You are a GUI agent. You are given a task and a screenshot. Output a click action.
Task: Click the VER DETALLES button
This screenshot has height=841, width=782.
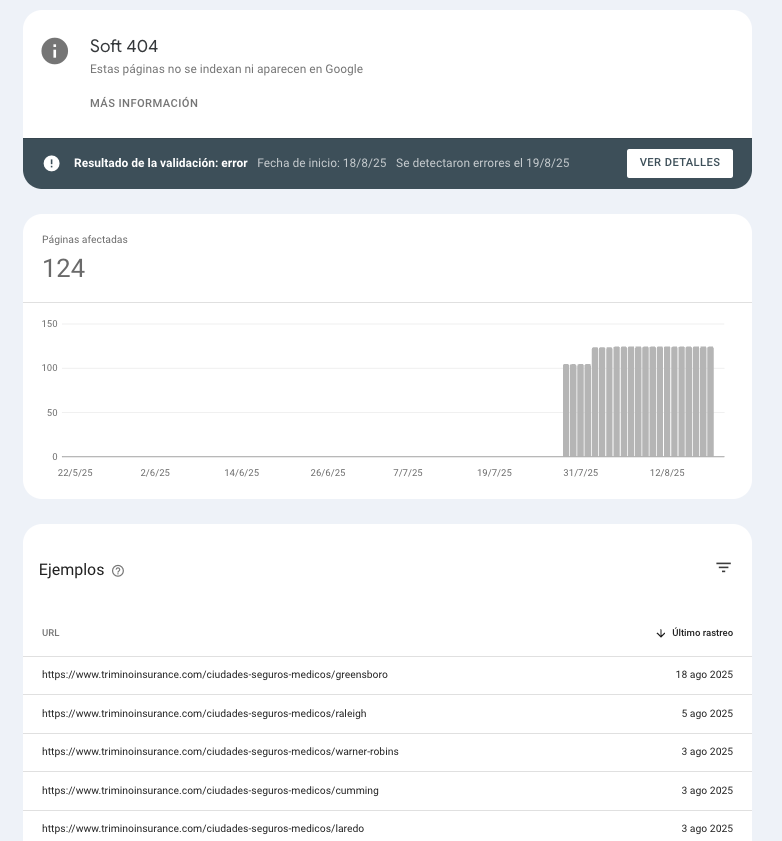point(679,163)
